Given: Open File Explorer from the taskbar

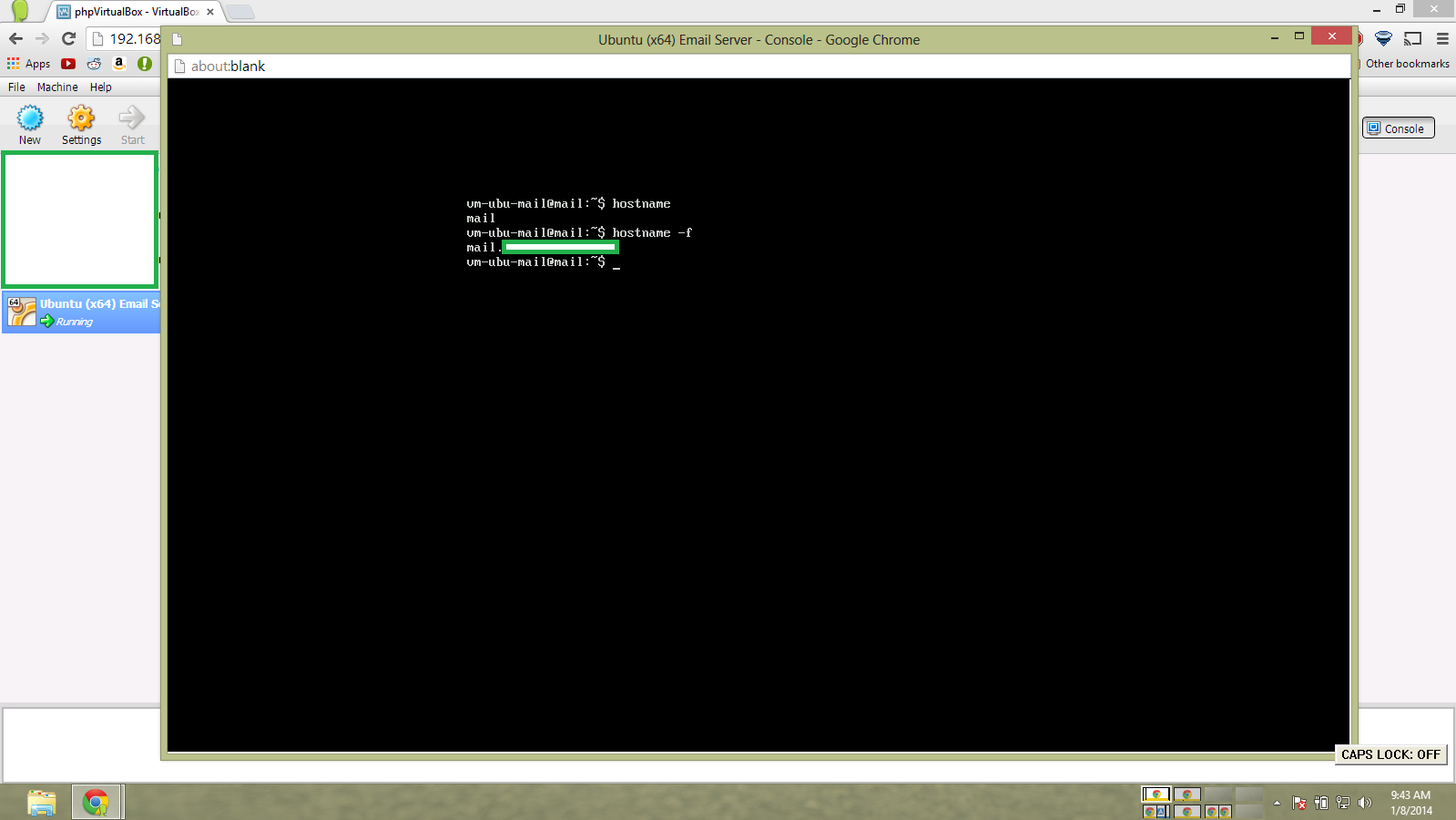Looking at the screenshot, I should (42, 803).
